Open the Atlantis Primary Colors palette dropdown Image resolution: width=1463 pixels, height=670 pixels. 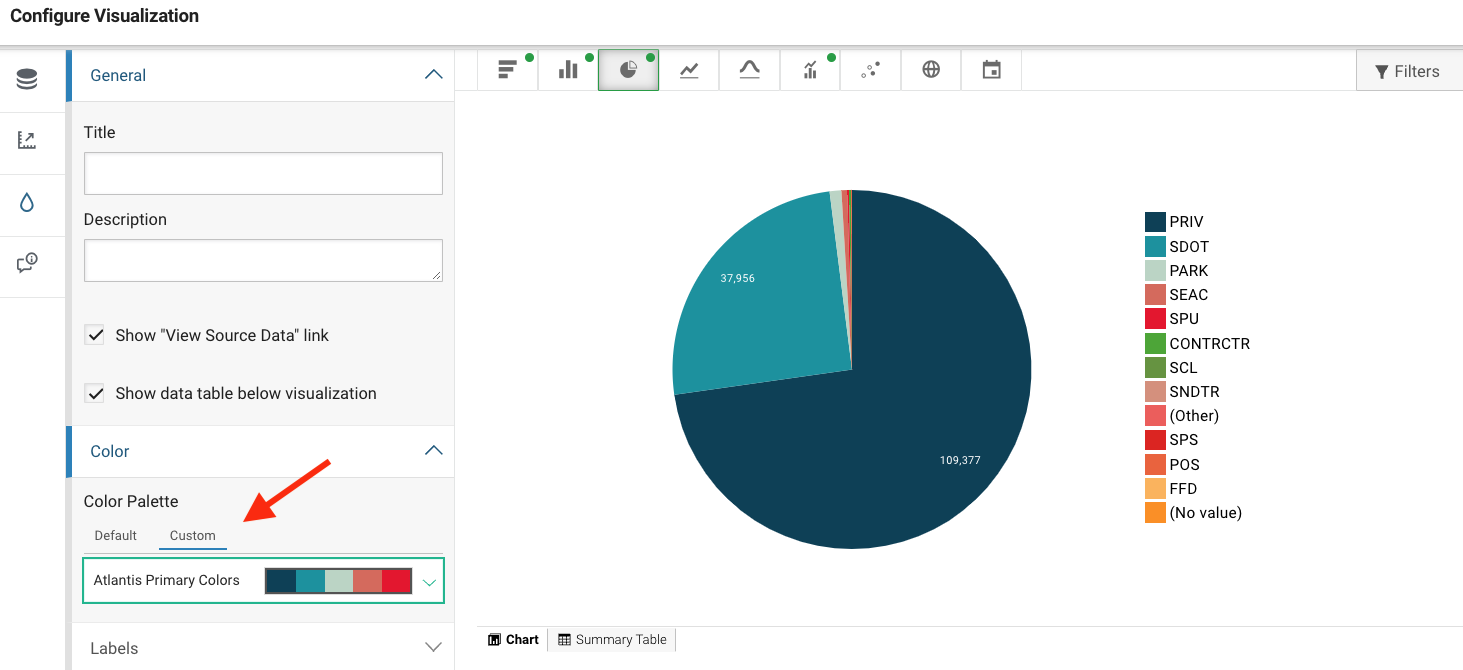[x=263, y=580]
